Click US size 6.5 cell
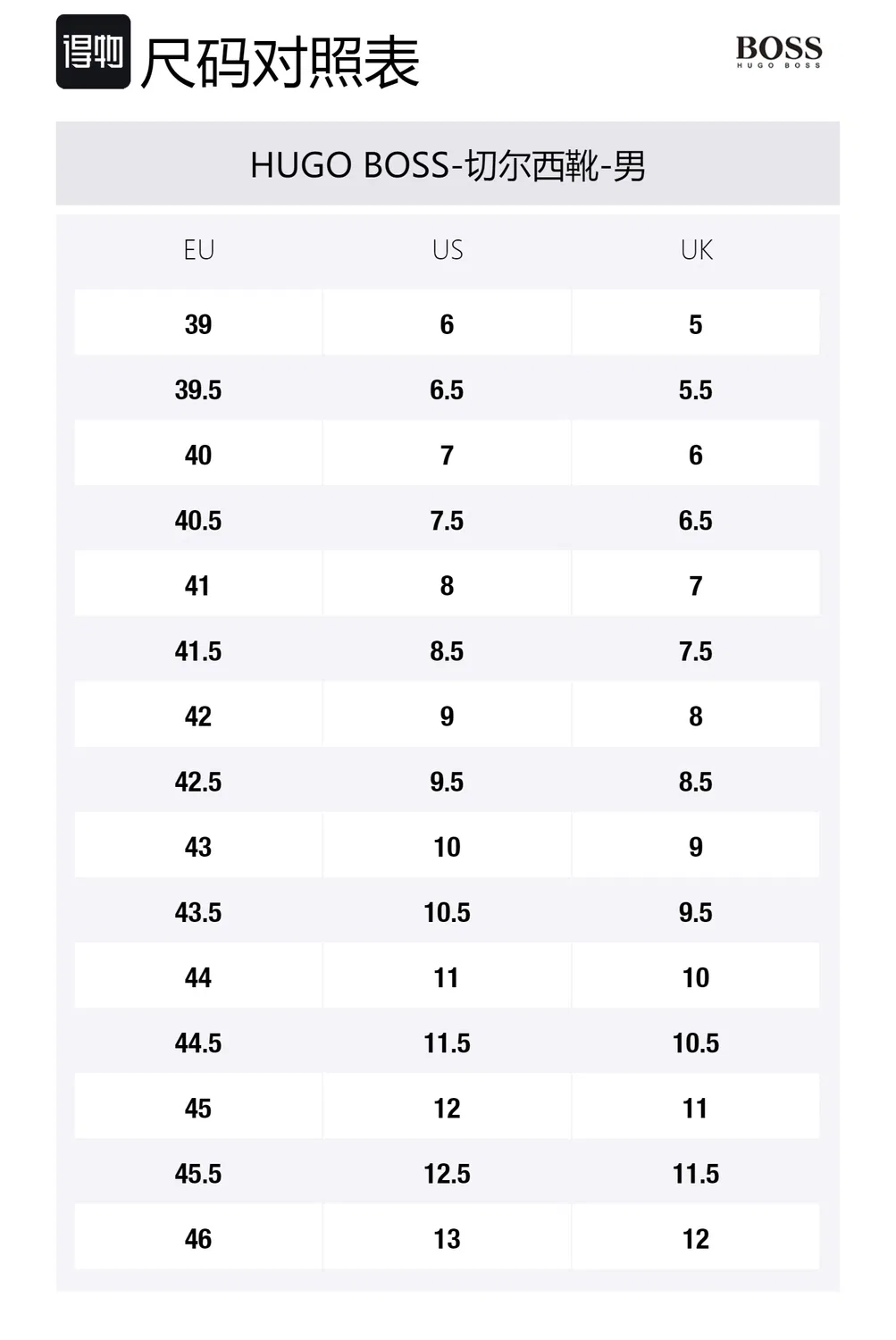Screen dimensions: 896x1340 point(448,389)
